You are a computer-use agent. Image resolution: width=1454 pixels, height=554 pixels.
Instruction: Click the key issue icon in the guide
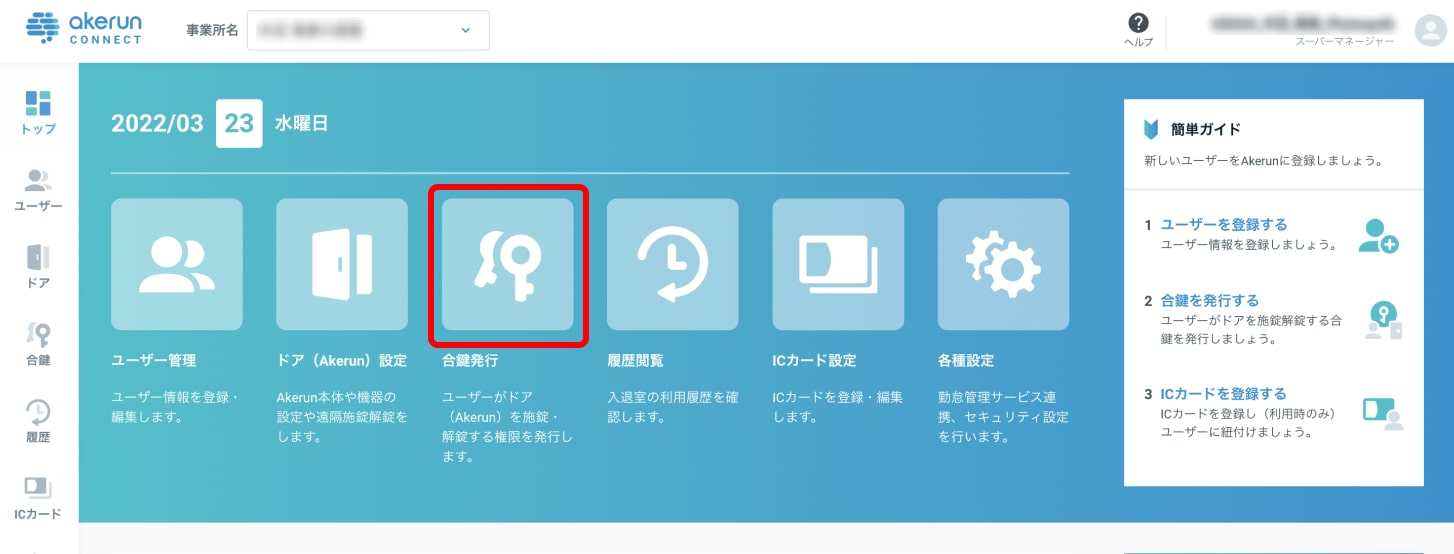click(x=1384, y=321)
